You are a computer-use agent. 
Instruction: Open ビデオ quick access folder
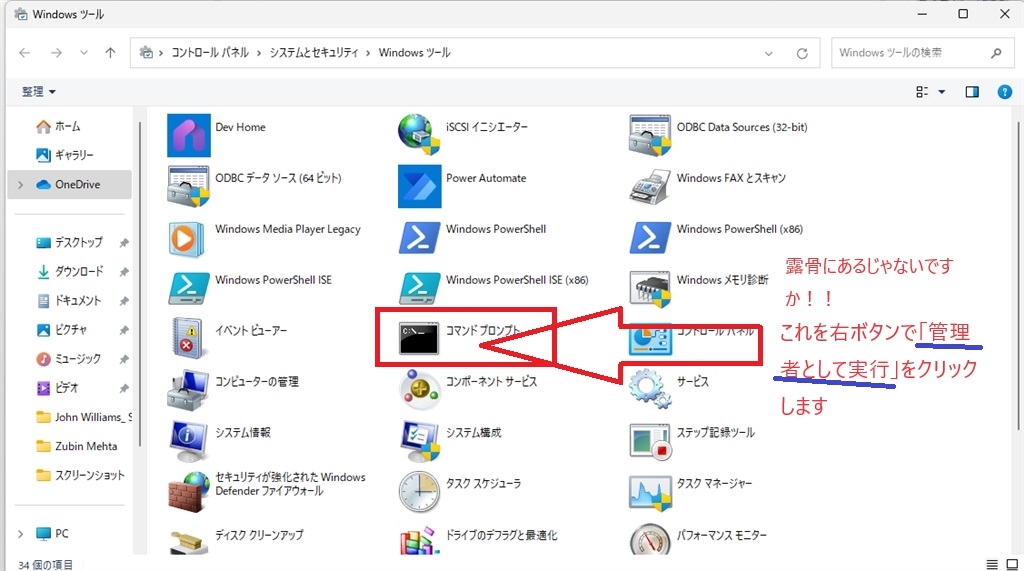[x=69, y=388]
